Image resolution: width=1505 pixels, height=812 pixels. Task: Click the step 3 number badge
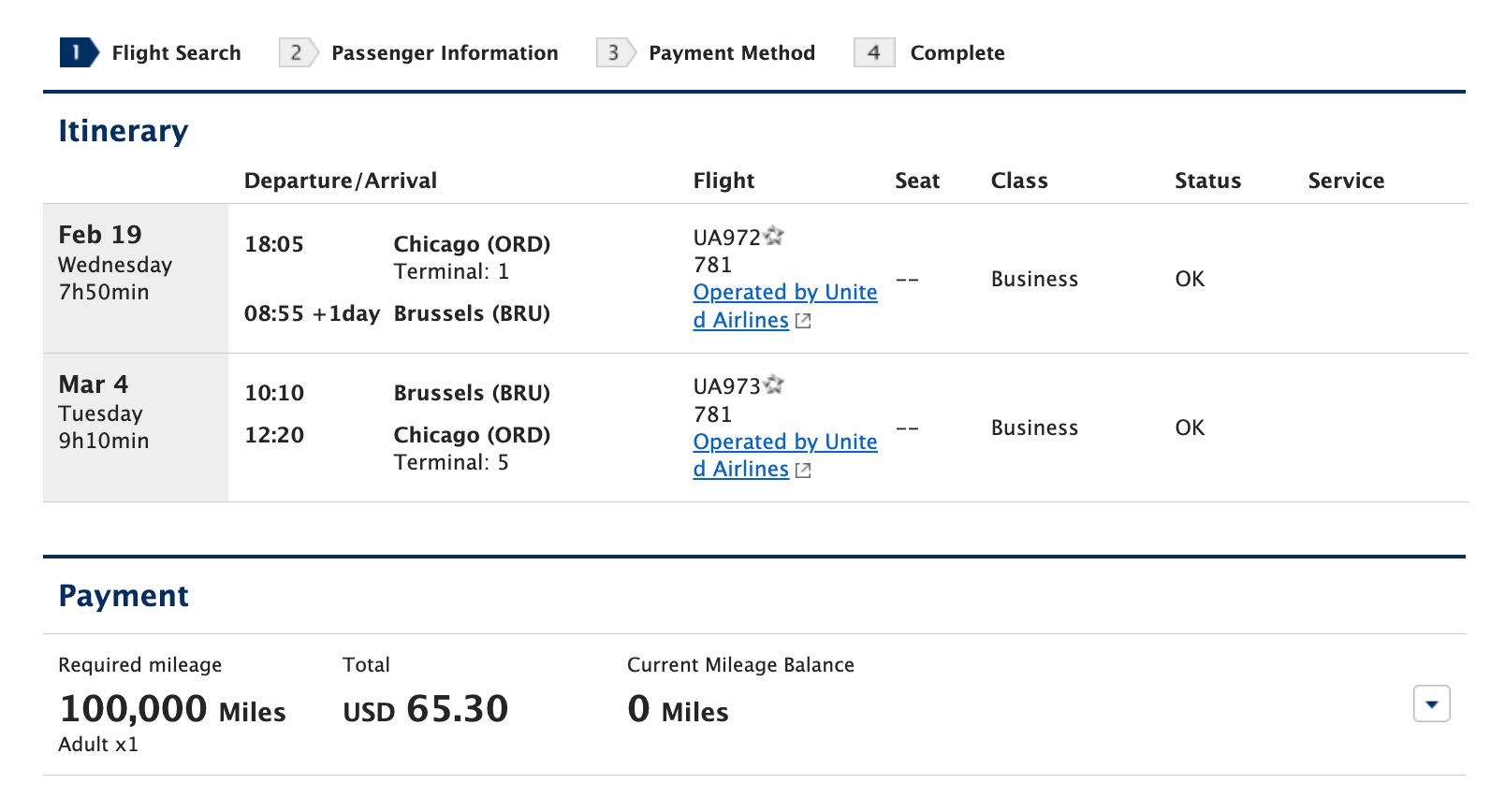[613, 53]
